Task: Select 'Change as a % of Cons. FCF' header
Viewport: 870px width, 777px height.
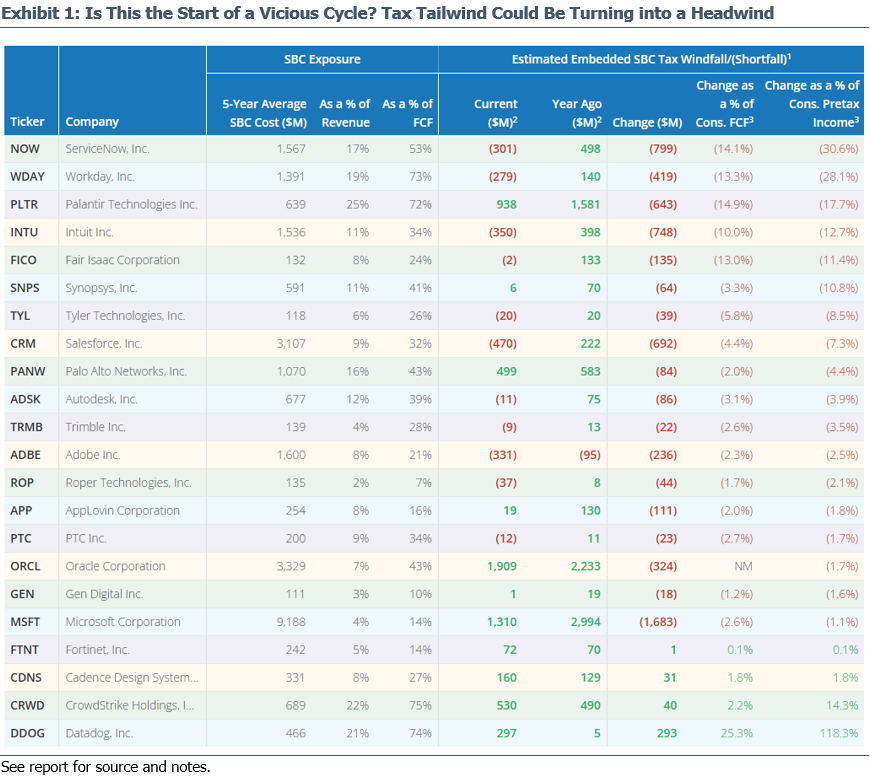Action: (725, 104)
